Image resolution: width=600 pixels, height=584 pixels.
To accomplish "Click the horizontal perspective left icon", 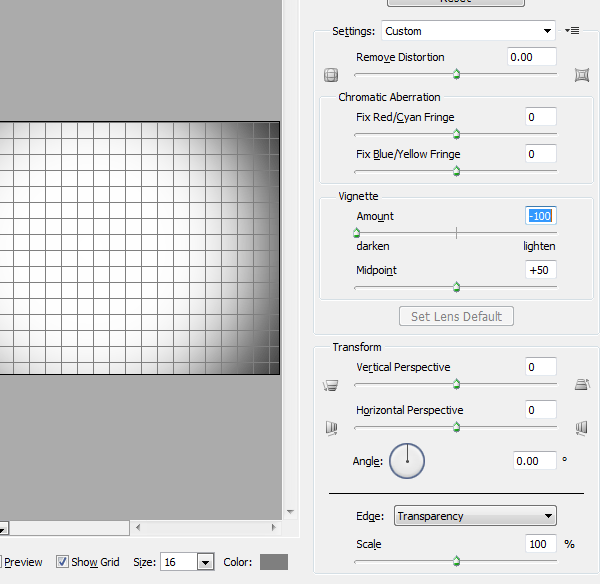I will click(331, 428).
